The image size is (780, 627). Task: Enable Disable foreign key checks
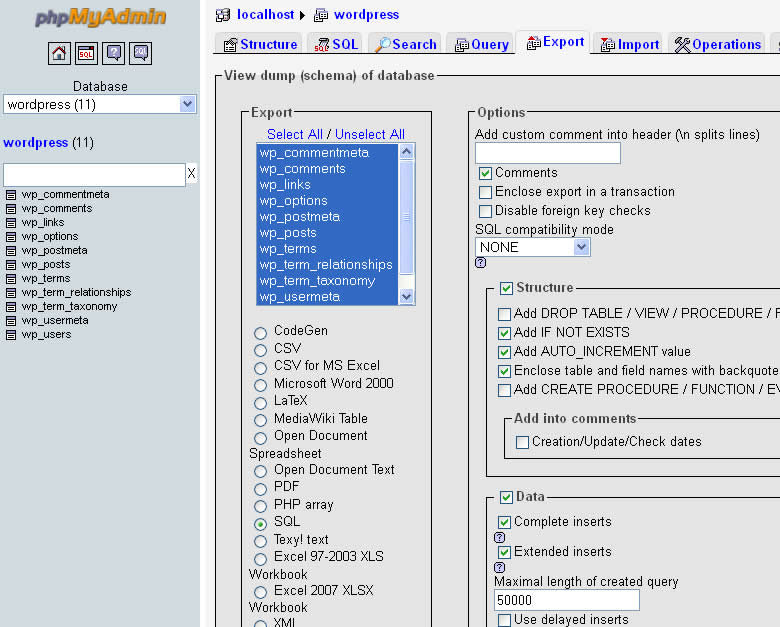click(x=486, y=211)
